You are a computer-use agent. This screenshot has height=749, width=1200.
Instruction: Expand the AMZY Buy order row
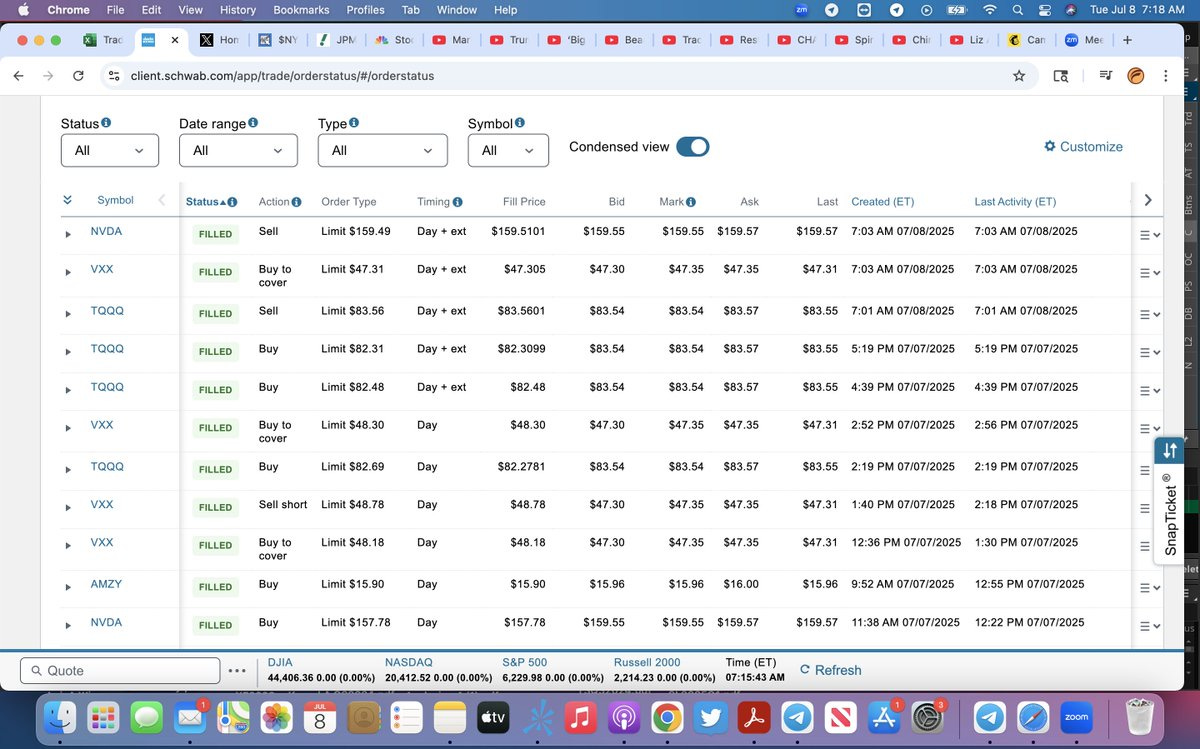pyautogui.click(x=68, y=587)
